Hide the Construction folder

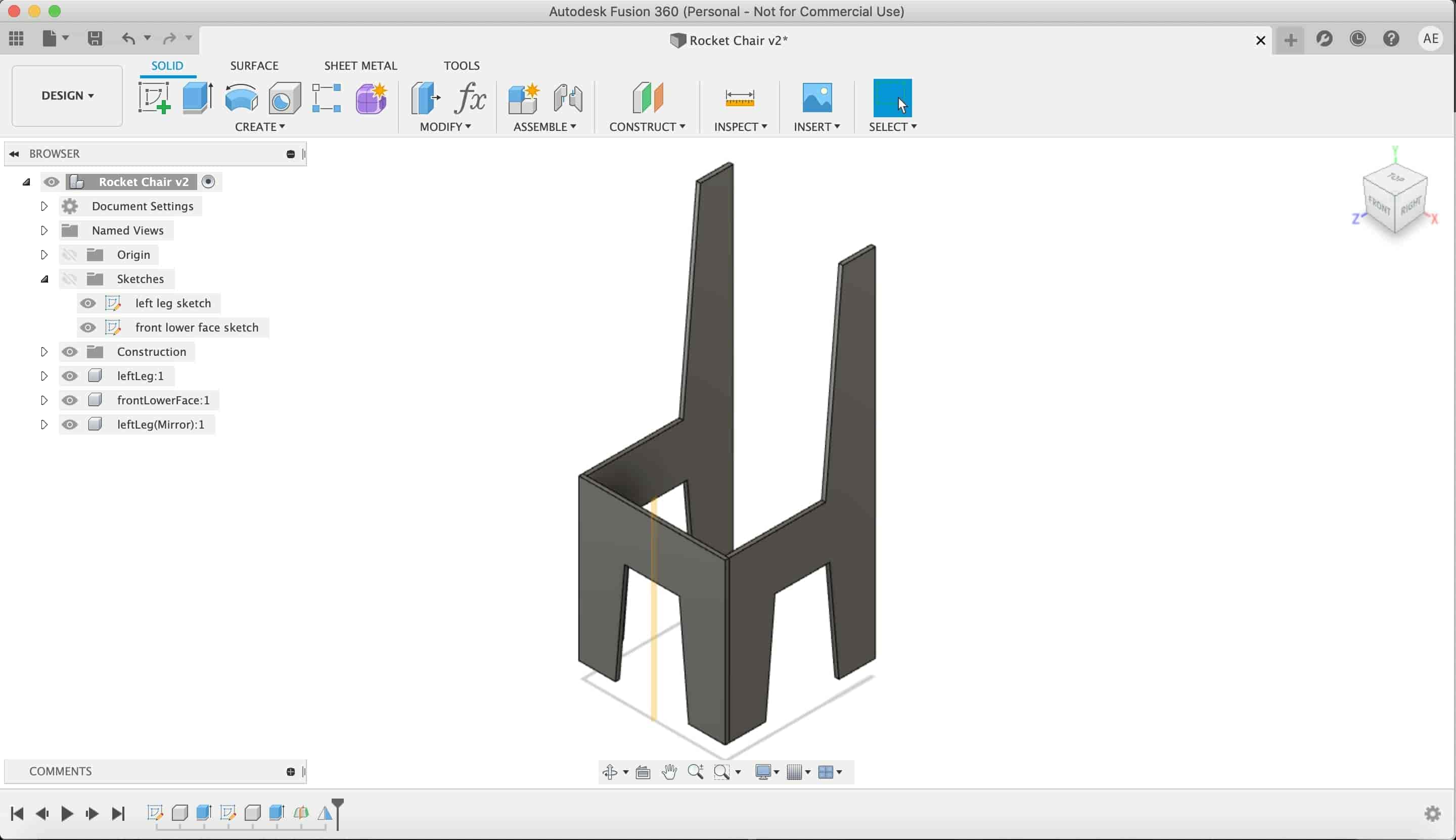click(70, 352)
